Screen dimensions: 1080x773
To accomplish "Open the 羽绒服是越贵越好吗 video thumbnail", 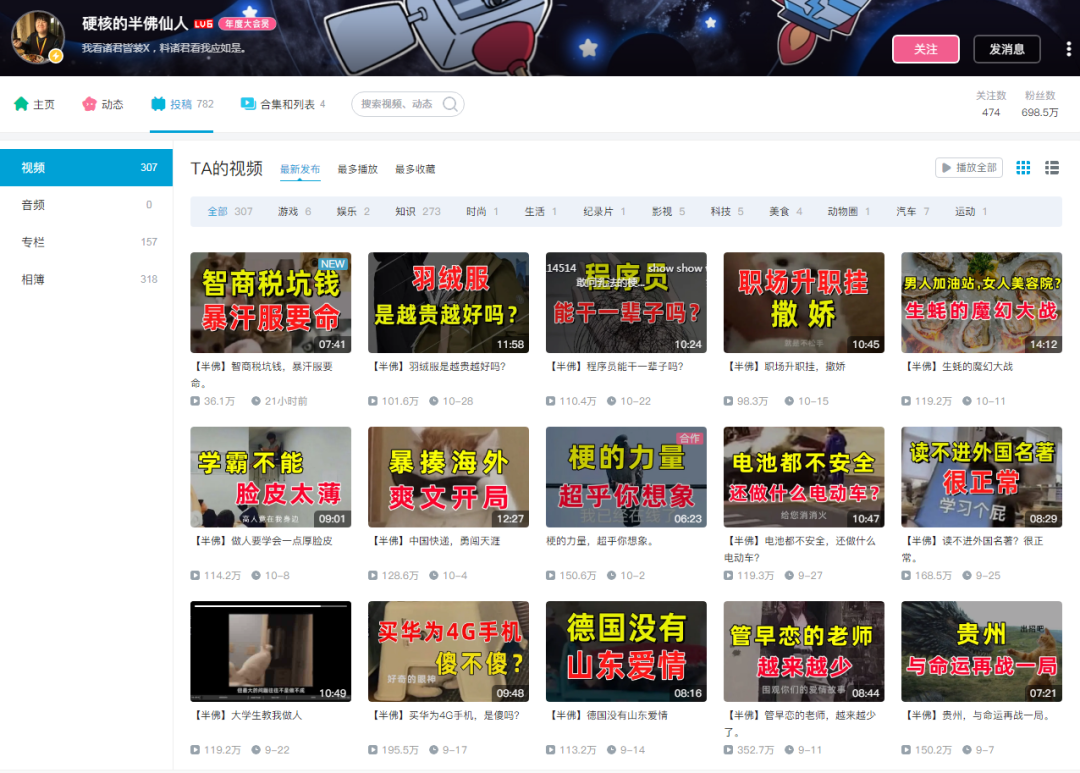I will [448, 302].
